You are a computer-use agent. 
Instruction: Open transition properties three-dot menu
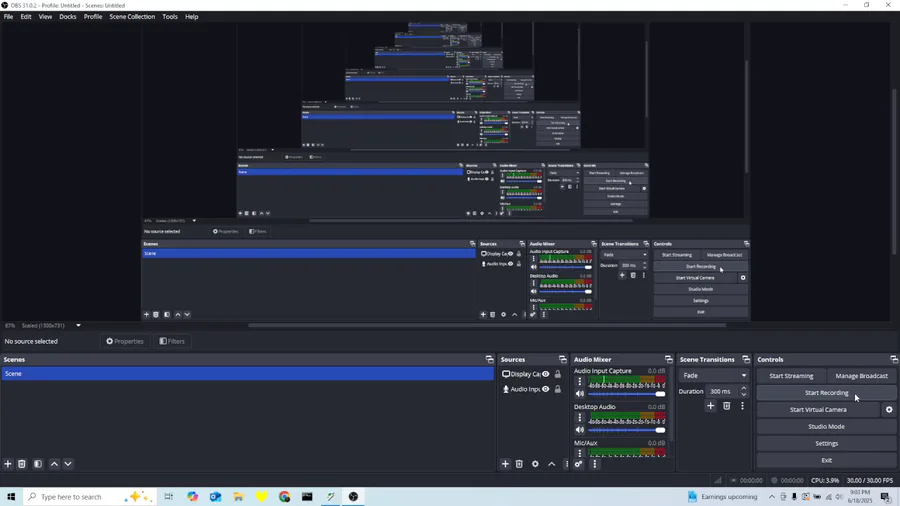pyautogui.click(x=742, y=406)
